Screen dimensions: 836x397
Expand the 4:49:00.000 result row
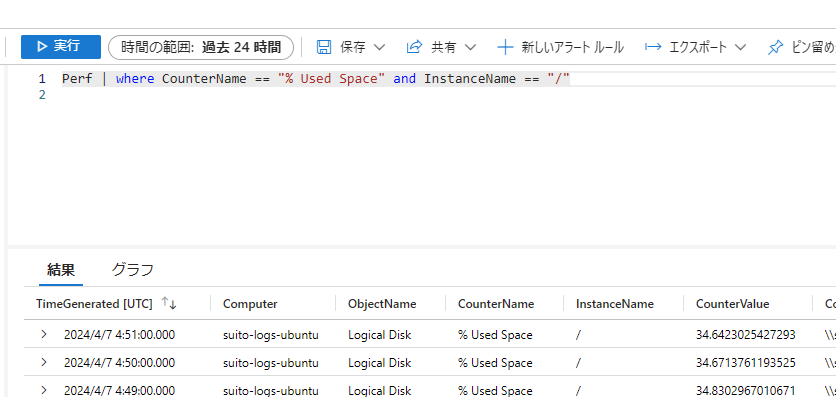pyautogui.click(x=44, y=390)
